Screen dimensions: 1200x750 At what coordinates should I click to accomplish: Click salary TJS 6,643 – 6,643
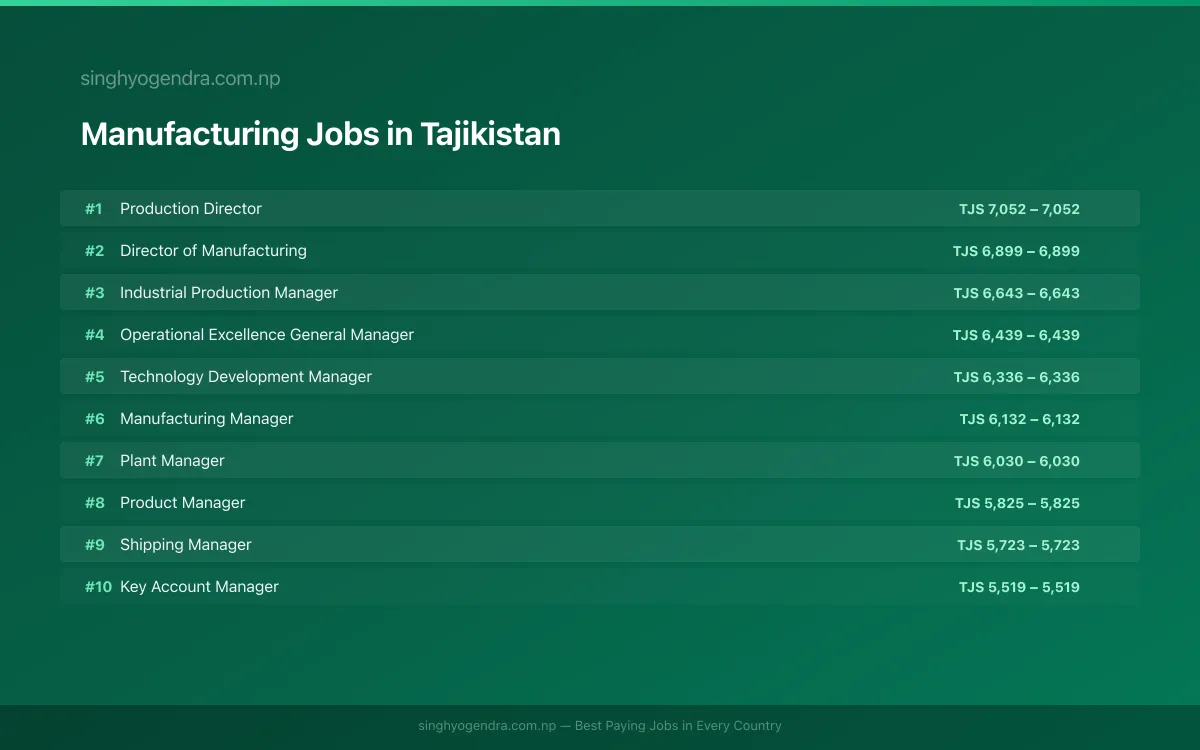[x=1016, y=293]
